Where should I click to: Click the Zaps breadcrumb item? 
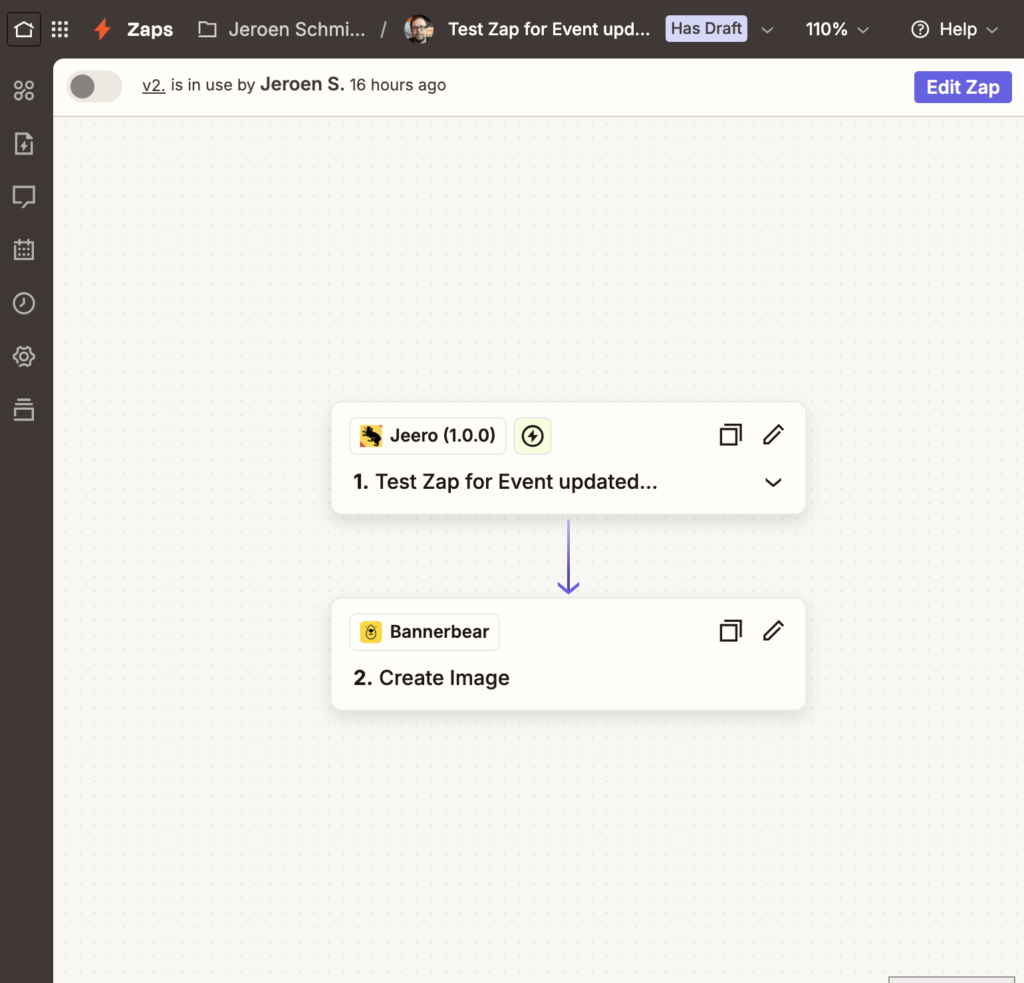149,29
